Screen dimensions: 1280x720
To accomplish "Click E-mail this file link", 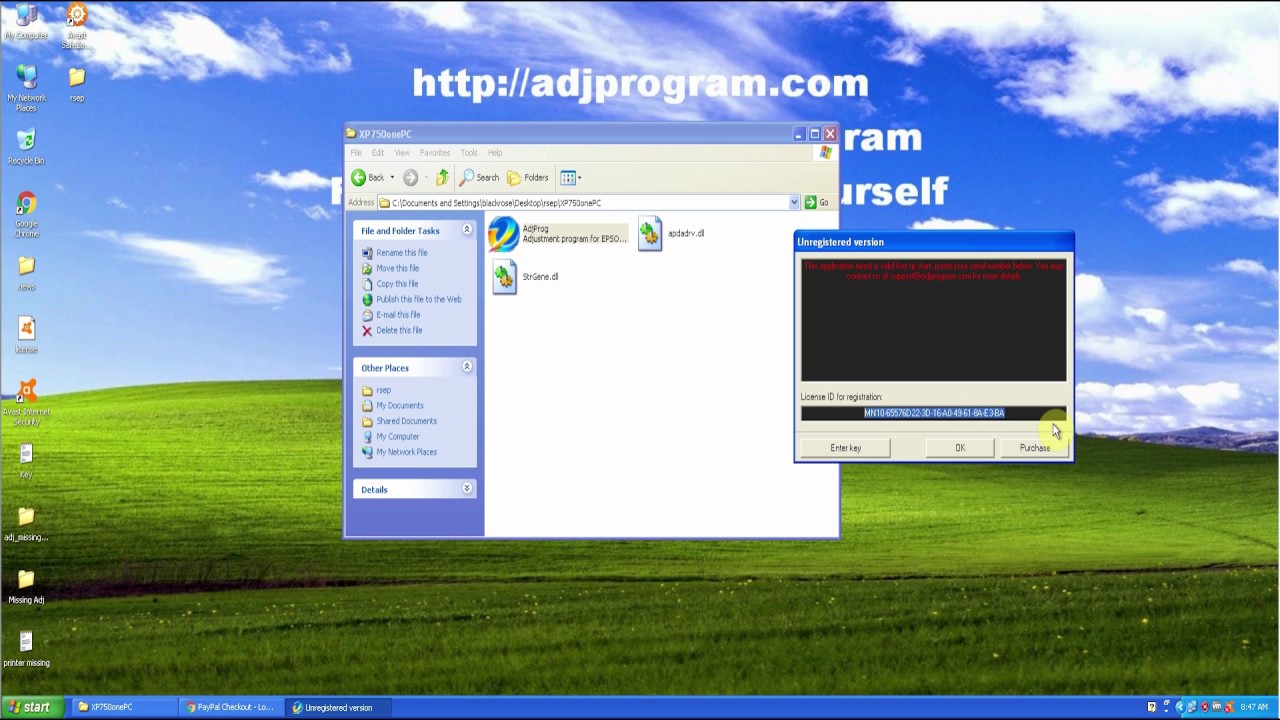I will point(398,315).
